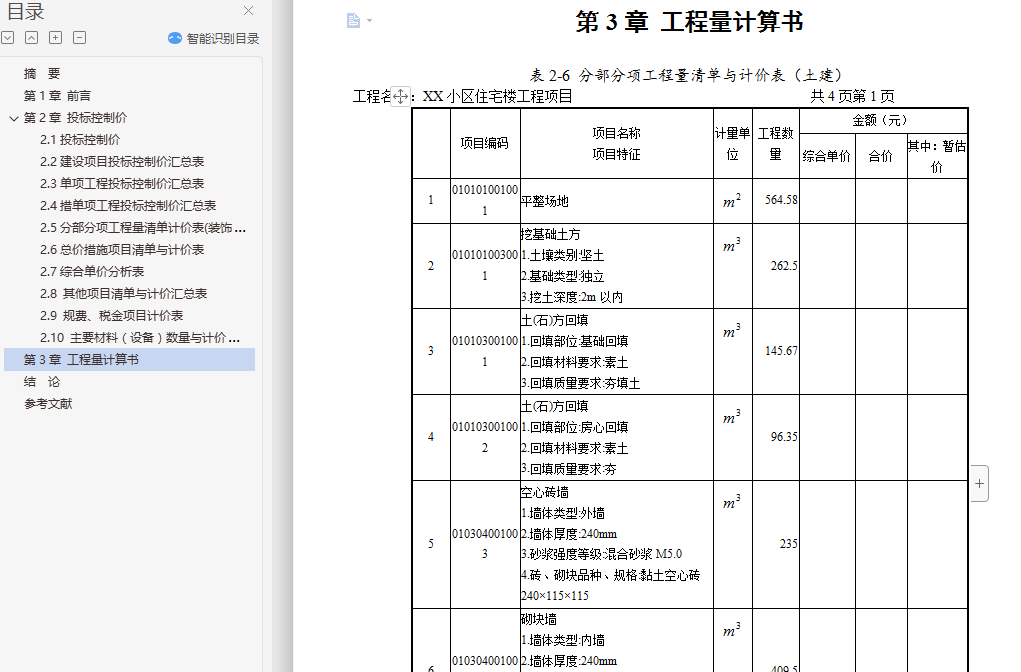Viewport: 1021px width, 672px height.
Task: Open section 2.10 主要材料（设备）数量与计价
Action: (139, 338)
